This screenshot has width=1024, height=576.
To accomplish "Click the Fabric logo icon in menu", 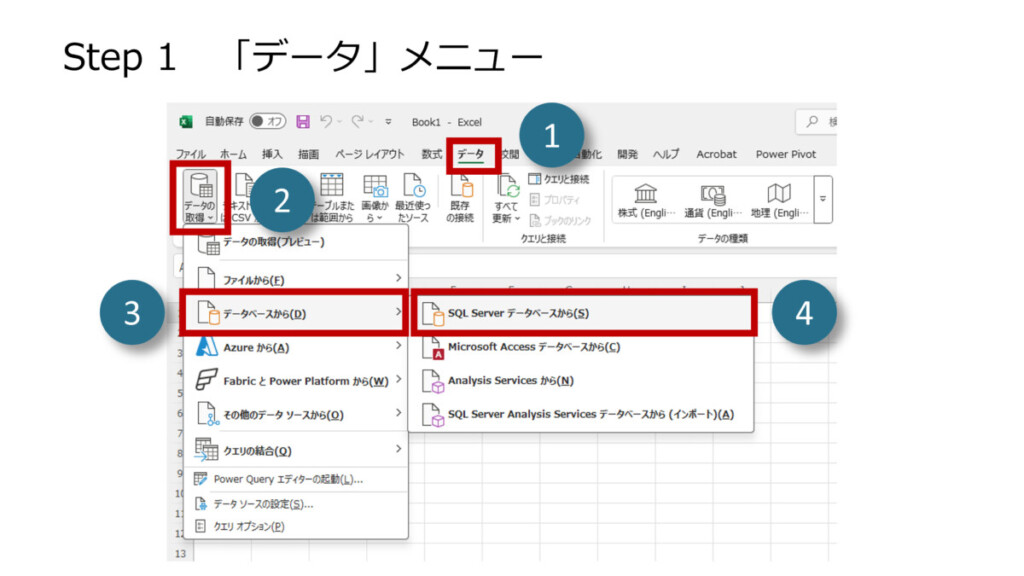I will 206,379.
